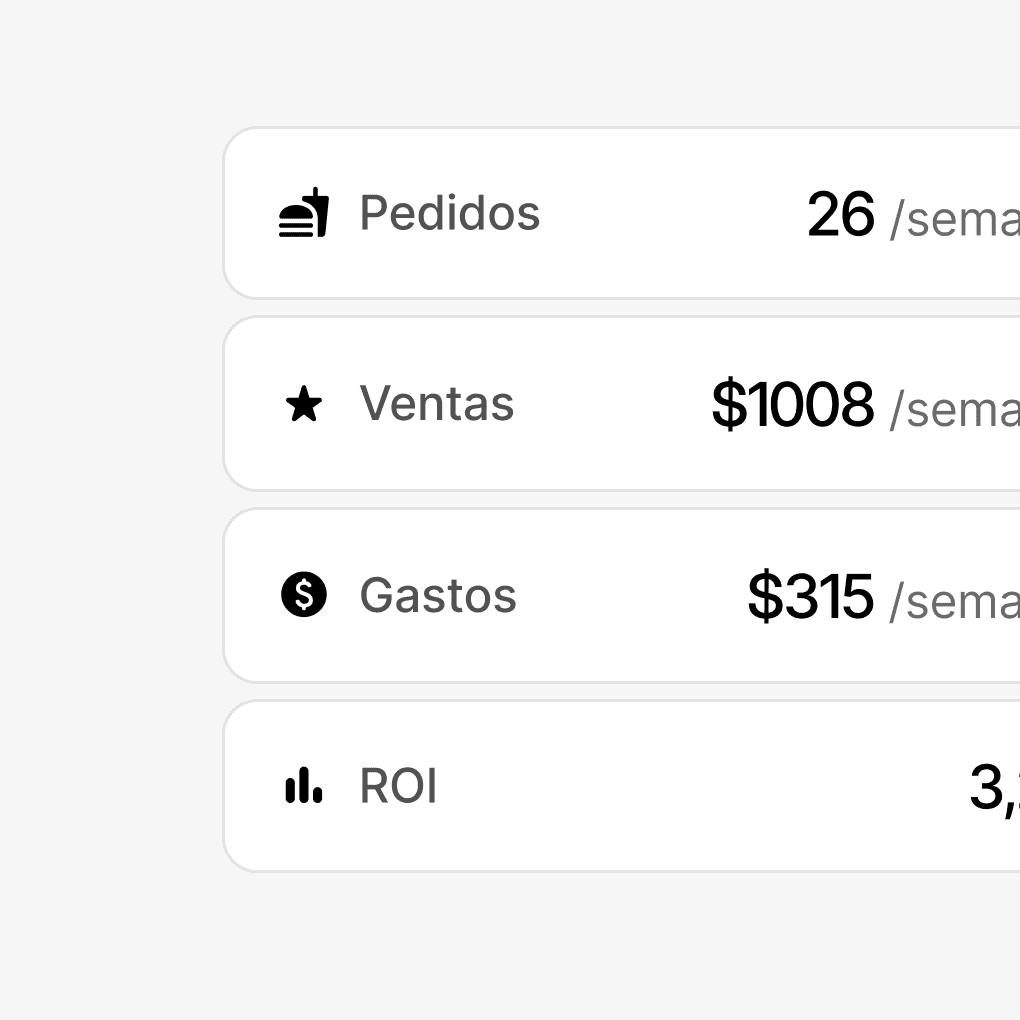This screenshot has width=1020, height=1020.
Task: Click the weekly unit text after $315
Action: pos(954,601)
